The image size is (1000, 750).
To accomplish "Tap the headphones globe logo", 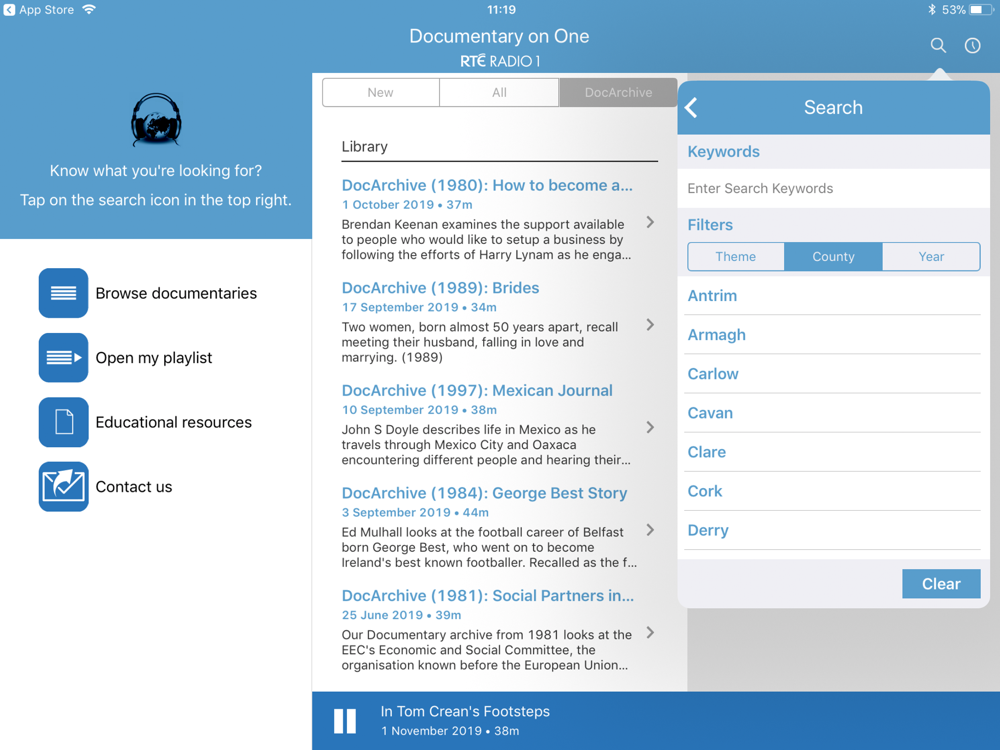I will (x=156, y=119).
